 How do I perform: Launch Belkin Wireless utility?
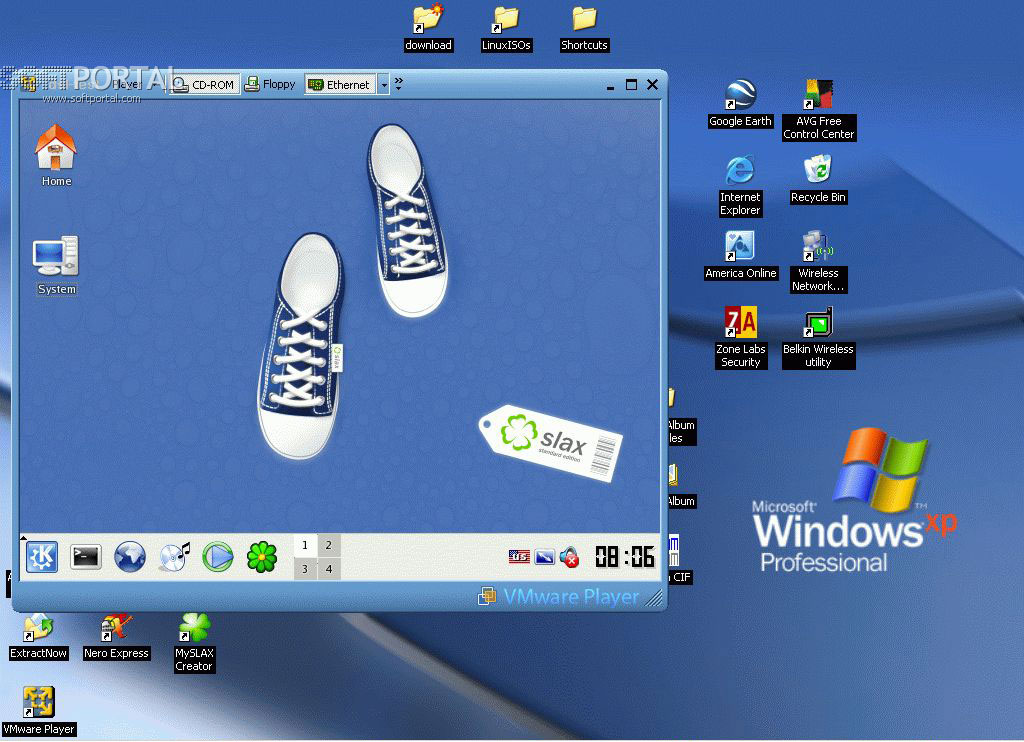[818, 337]
